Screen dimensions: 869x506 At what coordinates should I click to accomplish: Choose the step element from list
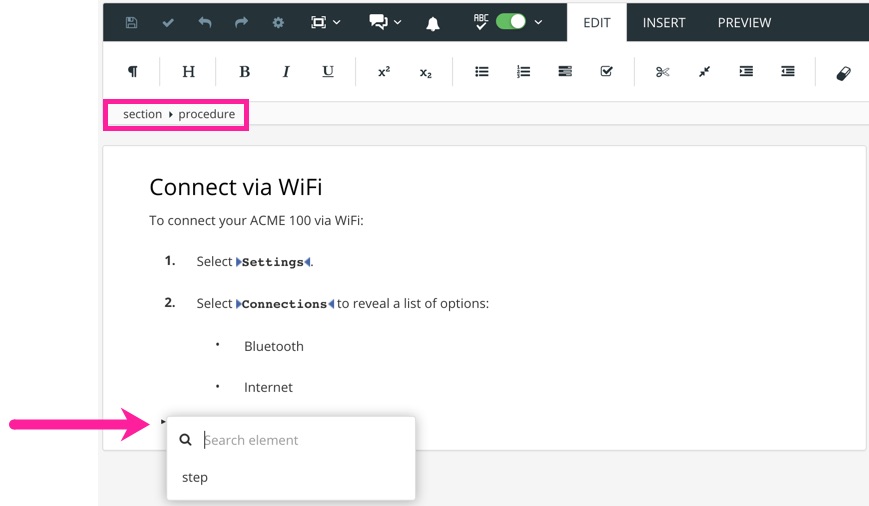pyautogui.click(x=195, y=477)
